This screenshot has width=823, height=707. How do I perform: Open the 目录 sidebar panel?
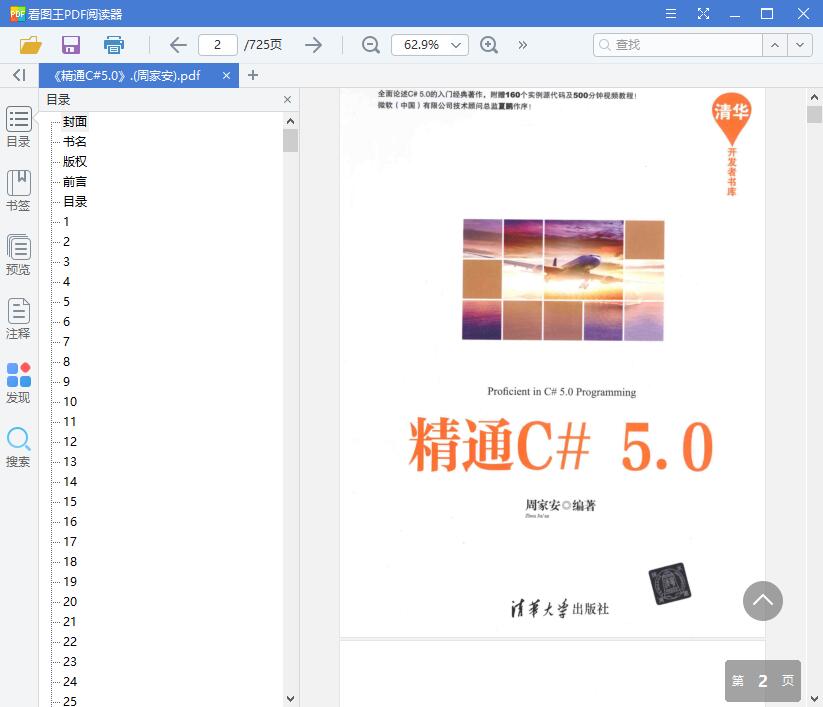(x=18, y=128)
